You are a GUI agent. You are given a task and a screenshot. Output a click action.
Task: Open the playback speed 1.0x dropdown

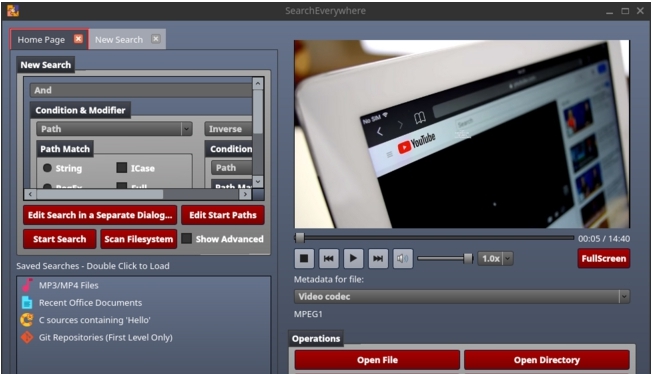(x=495, y=258)
